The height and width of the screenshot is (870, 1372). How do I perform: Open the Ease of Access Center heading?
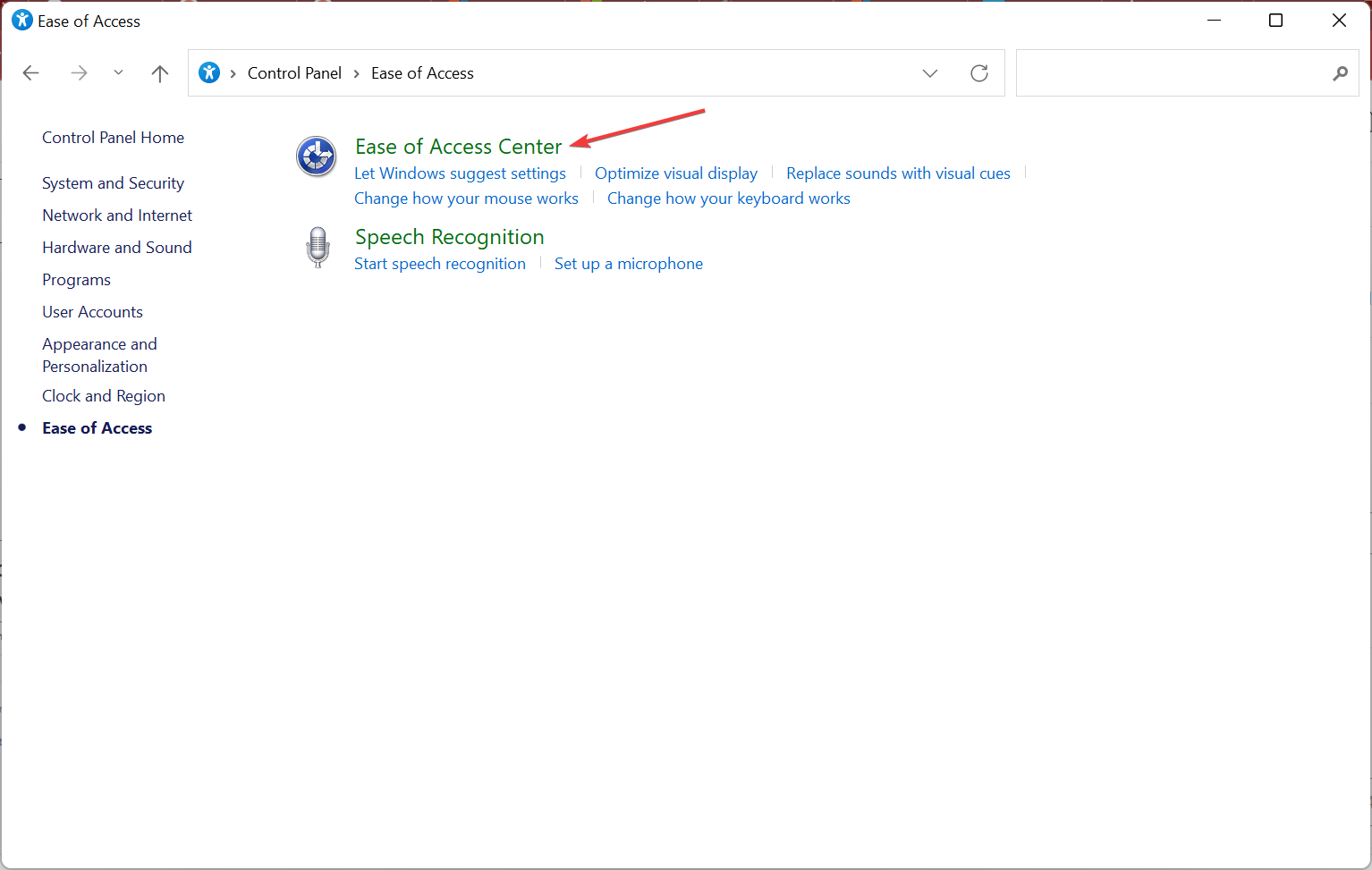(458, 147)
